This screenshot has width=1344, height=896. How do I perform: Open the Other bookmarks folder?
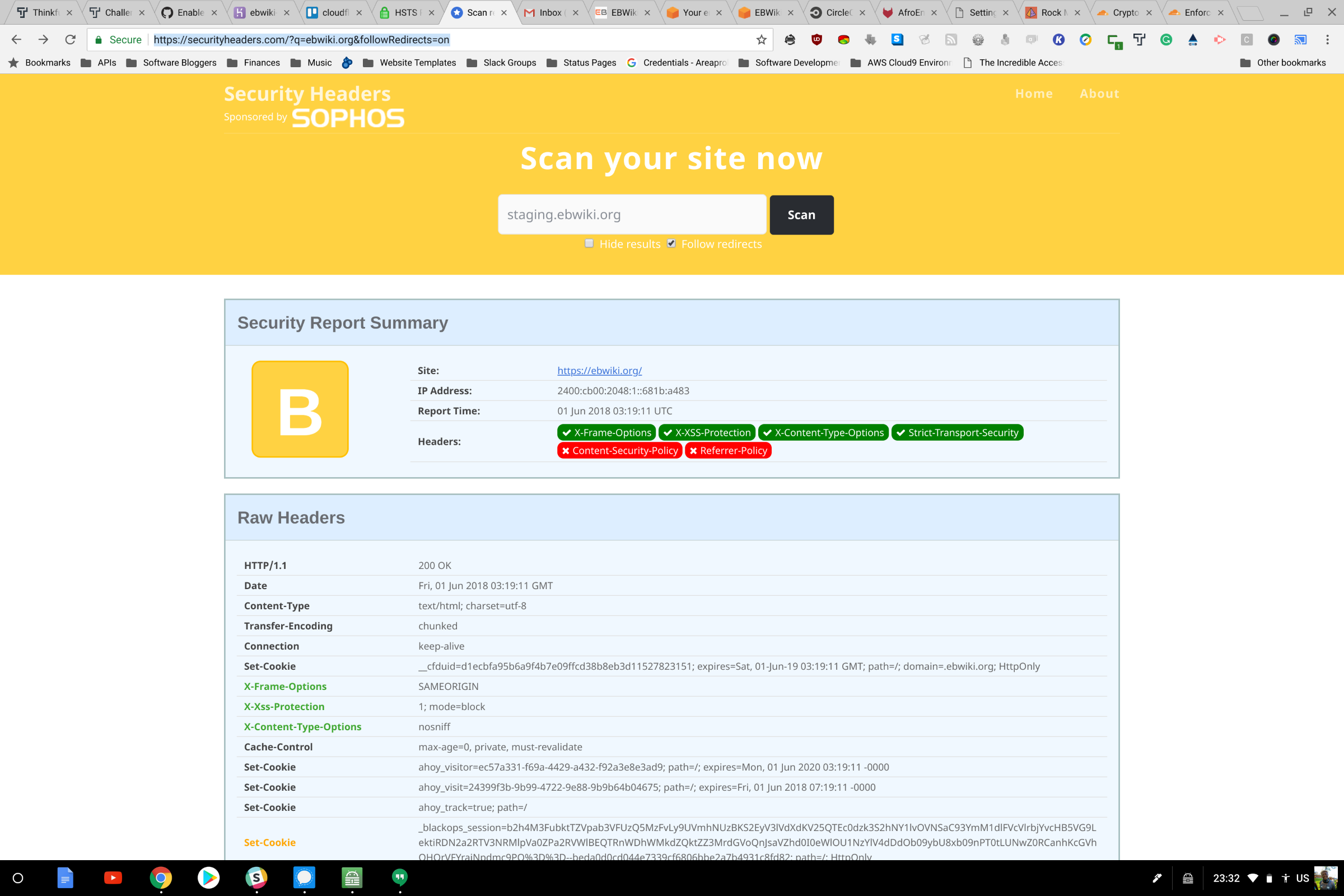pyautogui.click(x=1285, y=63)
